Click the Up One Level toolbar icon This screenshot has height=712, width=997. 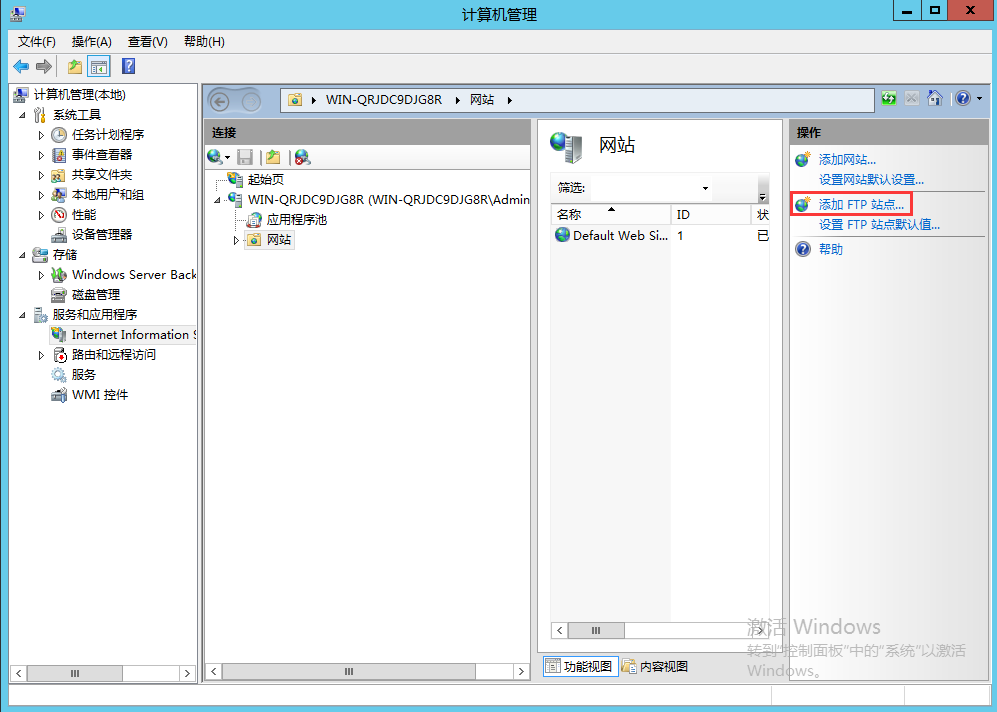click(75, 66)
